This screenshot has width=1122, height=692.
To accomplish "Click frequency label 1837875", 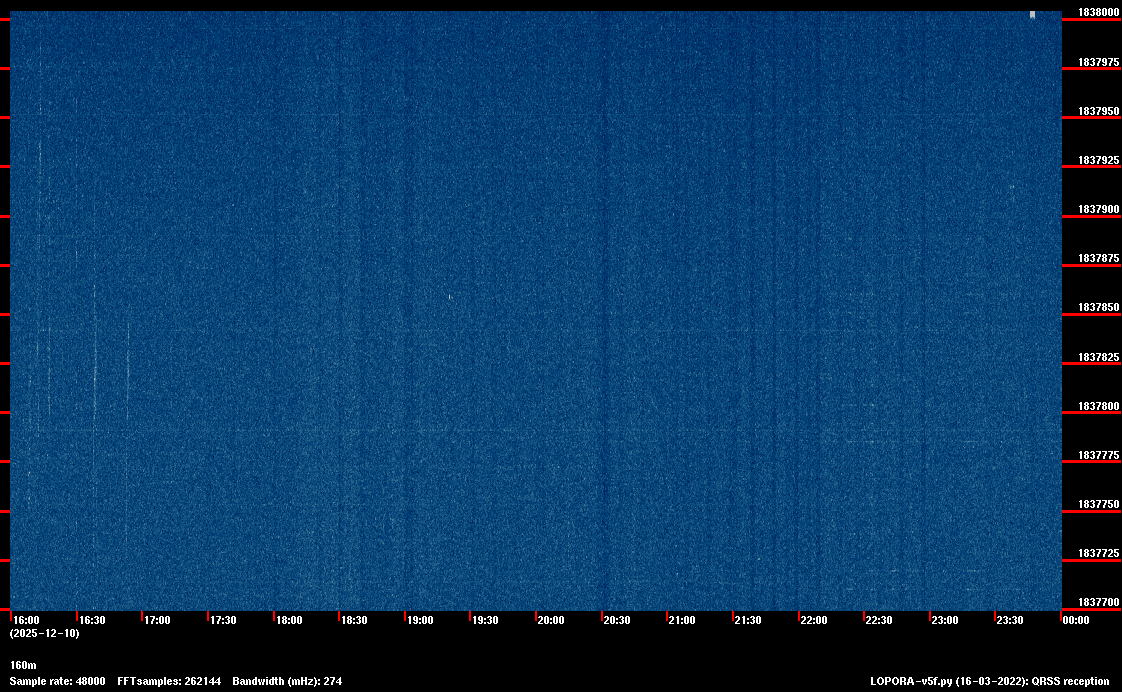I will pyautogui.click(x=1098, y=258).
